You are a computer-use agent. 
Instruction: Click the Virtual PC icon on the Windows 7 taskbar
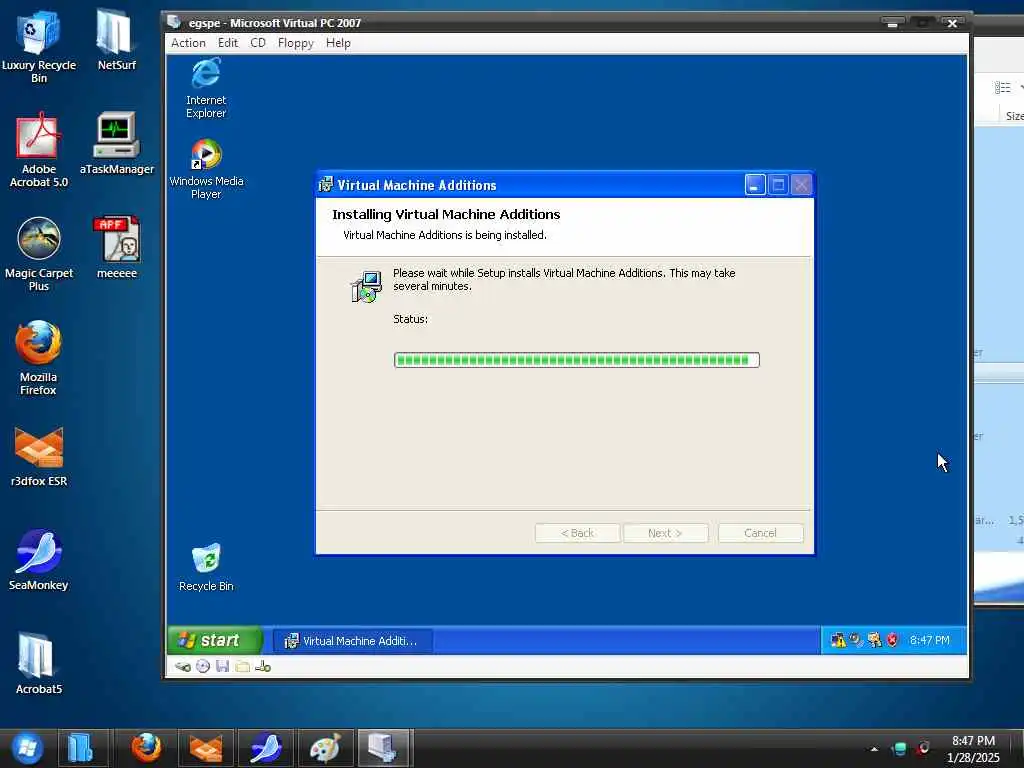384,748
